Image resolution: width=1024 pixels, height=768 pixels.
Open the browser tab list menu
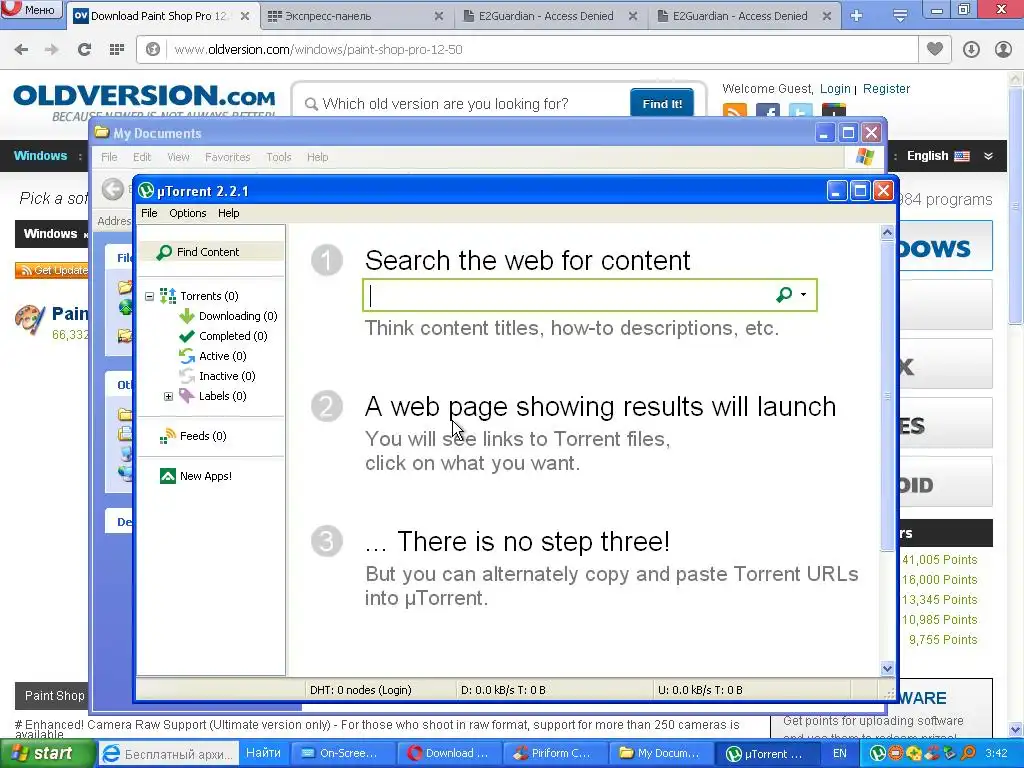(900, 16)
